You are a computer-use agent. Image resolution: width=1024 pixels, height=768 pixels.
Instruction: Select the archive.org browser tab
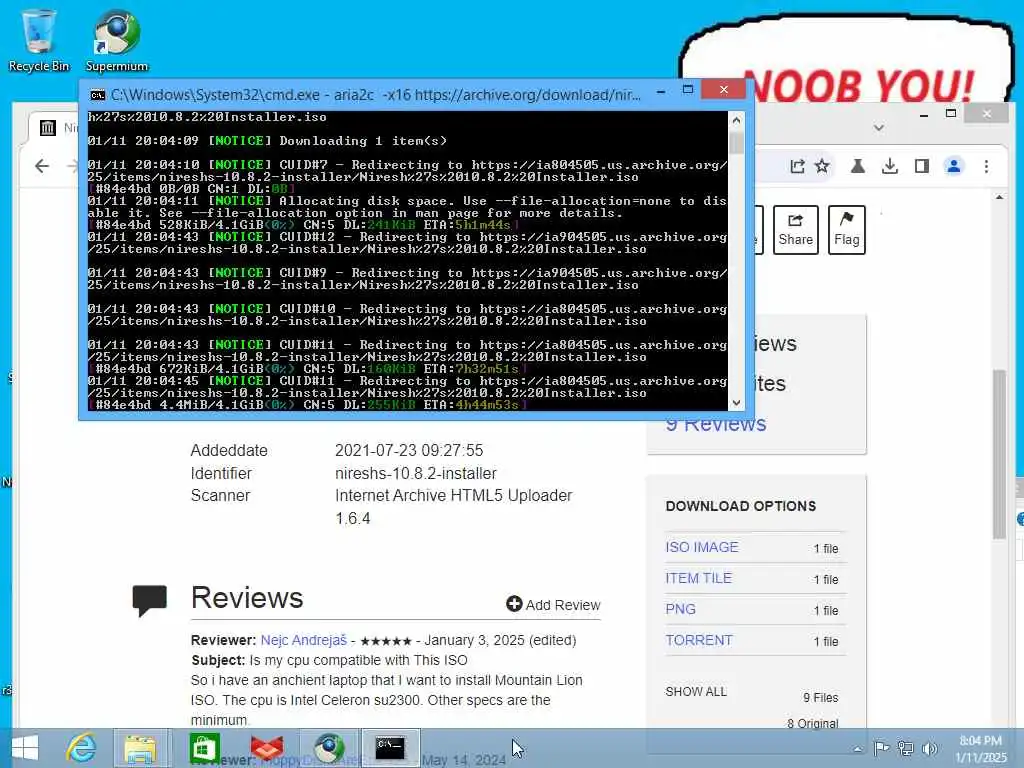[x=54, y=128]
